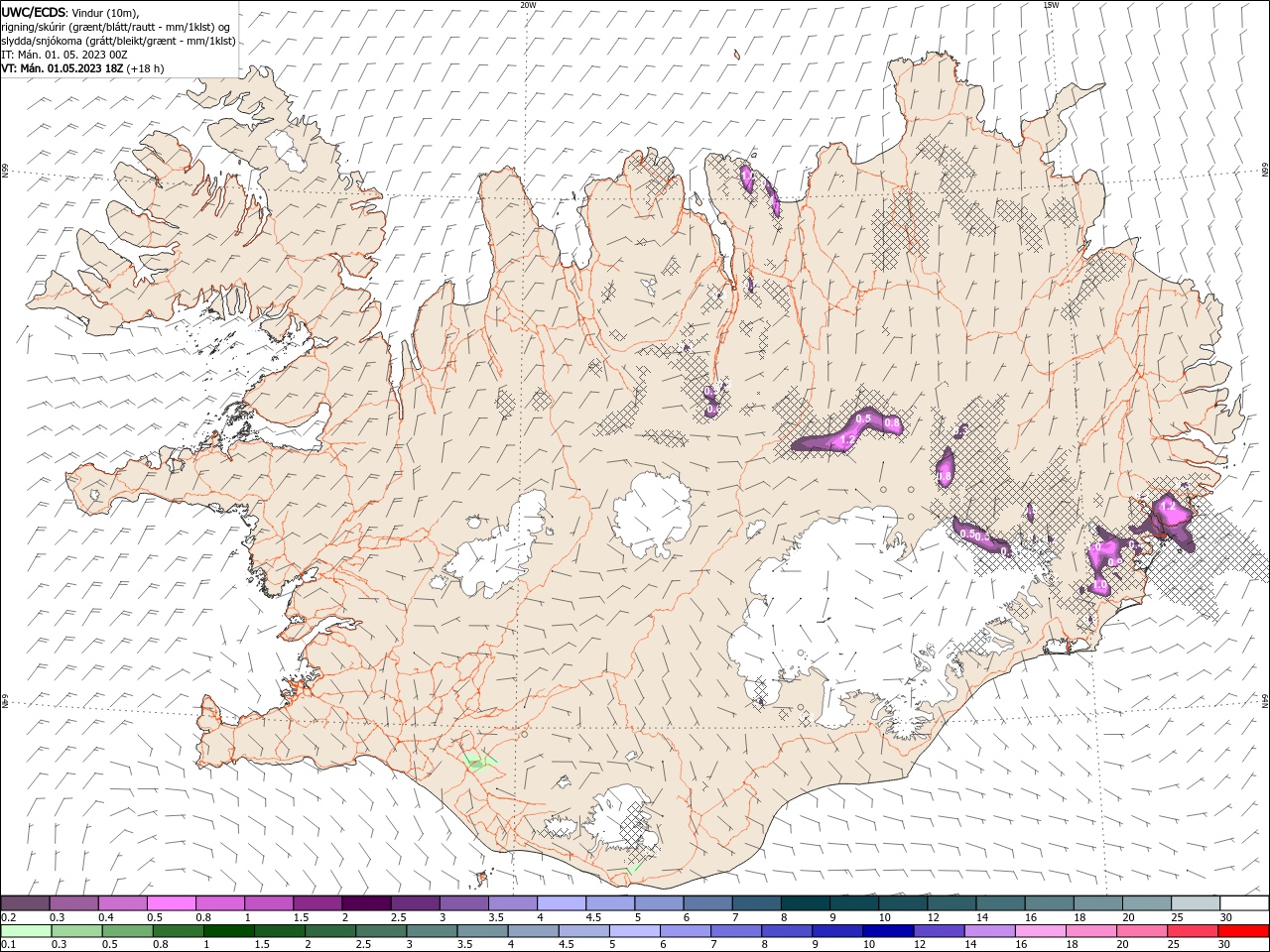Click the 'IT: Mán. 01. 05. 2023 00Z' initial time line
The height and width of the screenshot is (952, 1270).
click(63, 55)
